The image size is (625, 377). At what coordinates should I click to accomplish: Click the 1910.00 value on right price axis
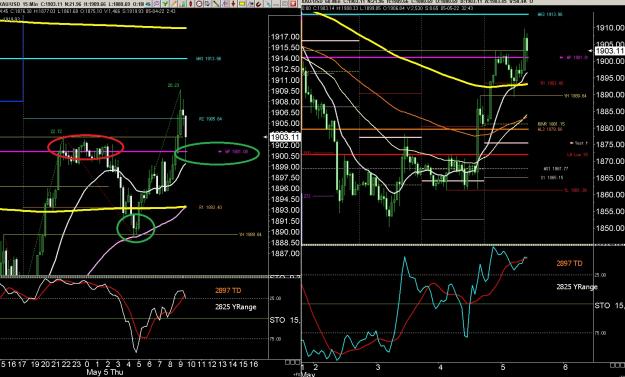tap(610, 28)
